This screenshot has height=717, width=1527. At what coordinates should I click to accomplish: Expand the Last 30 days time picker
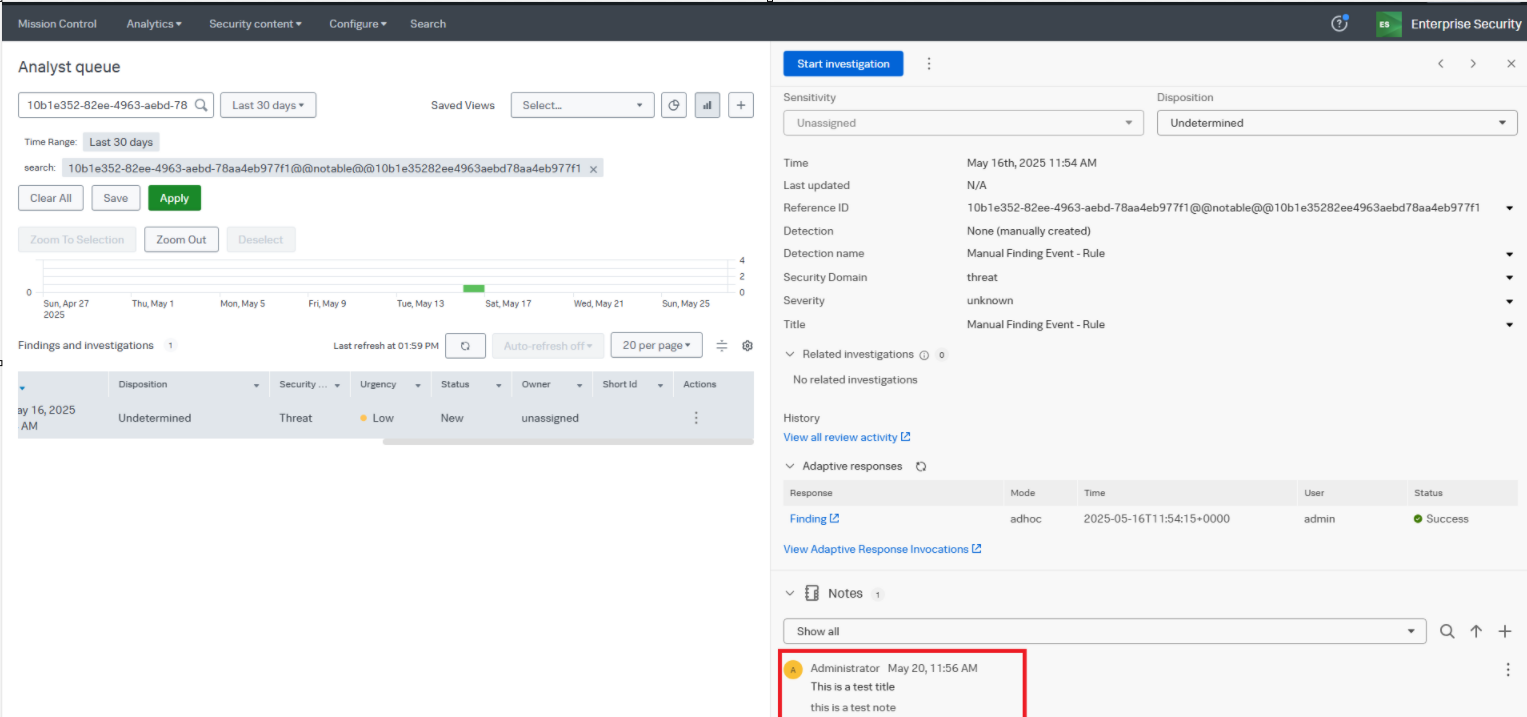tap(268, 105)
